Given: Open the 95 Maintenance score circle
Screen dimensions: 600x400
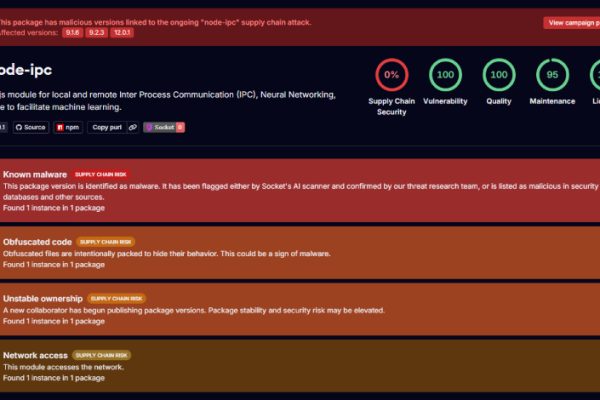Looking at the screenshot, I should pyautogui.click(x=552, y=75).
